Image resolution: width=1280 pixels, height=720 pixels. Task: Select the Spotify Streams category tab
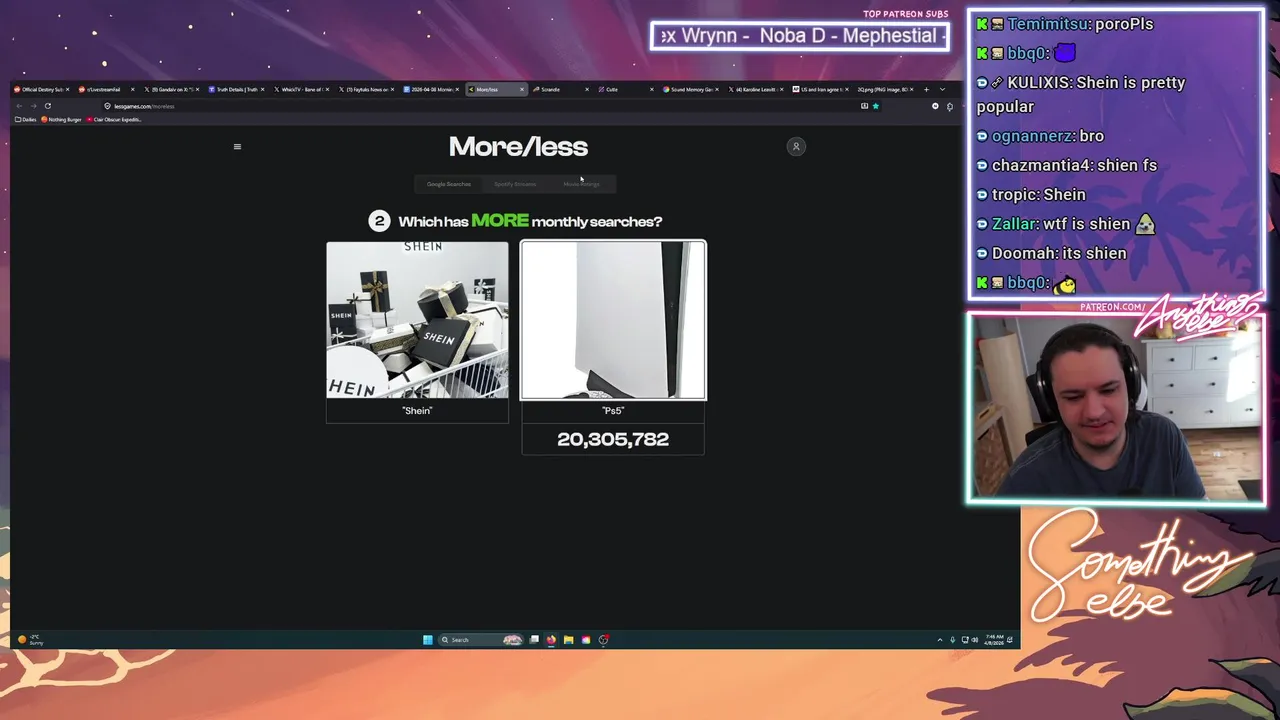515,184
